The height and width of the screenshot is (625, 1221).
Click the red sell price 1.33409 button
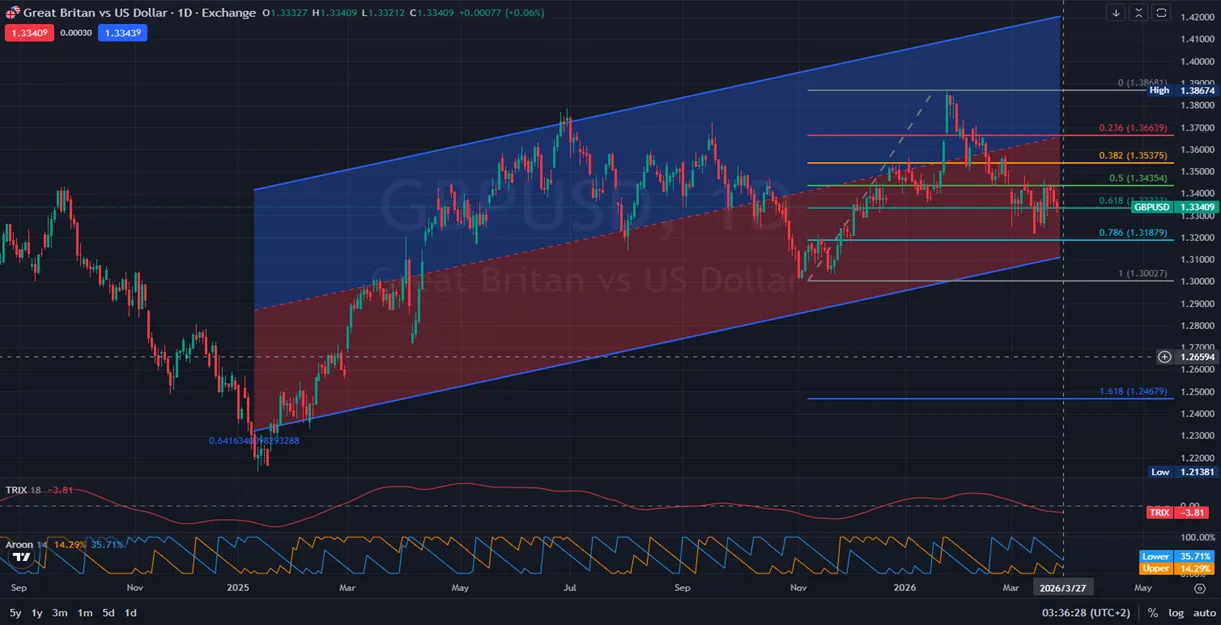(x=27, y=32)
